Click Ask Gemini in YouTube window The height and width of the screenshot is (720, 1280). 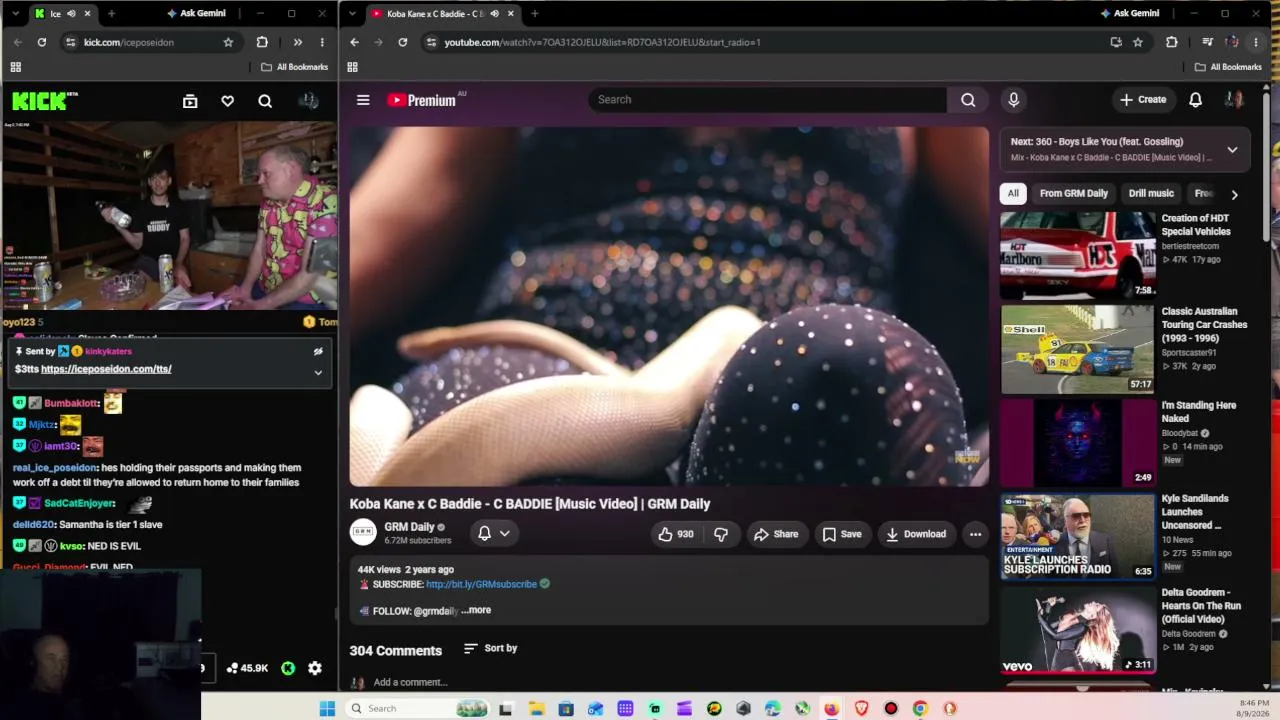click(1130, 14)
